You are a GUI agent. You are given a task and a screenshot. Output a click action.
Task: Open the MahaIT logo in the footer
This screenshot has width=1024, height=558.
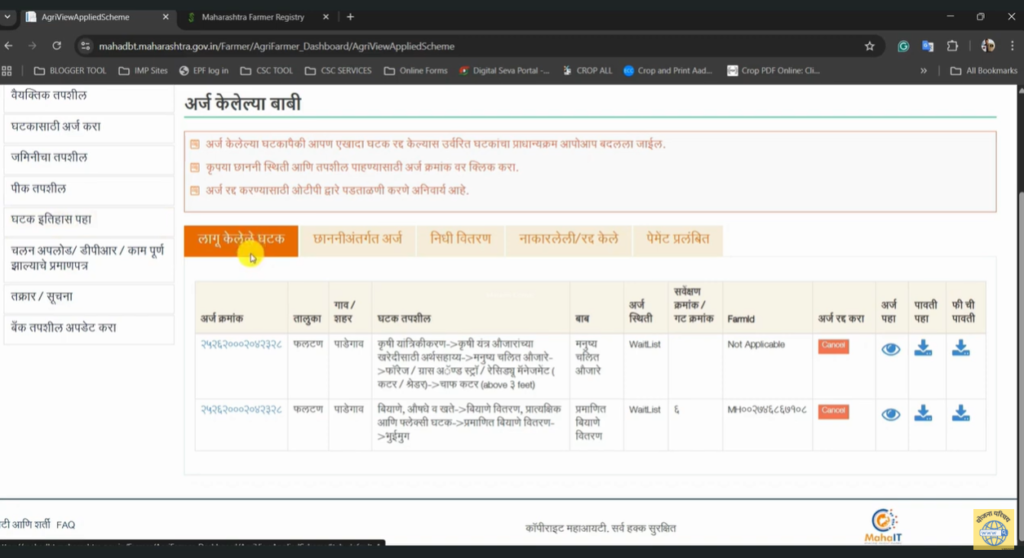(x=884, y=527)
